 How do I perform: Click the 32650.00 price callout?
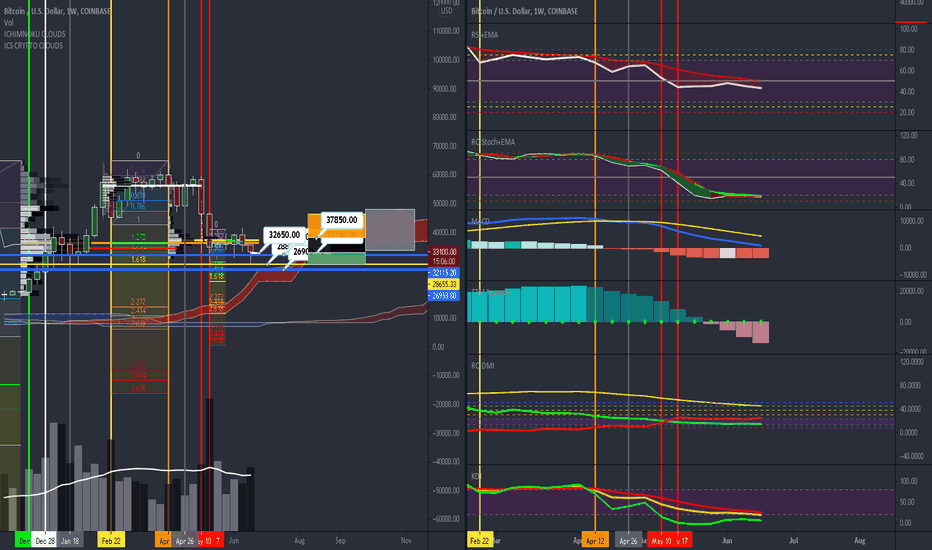coord(284,235)
